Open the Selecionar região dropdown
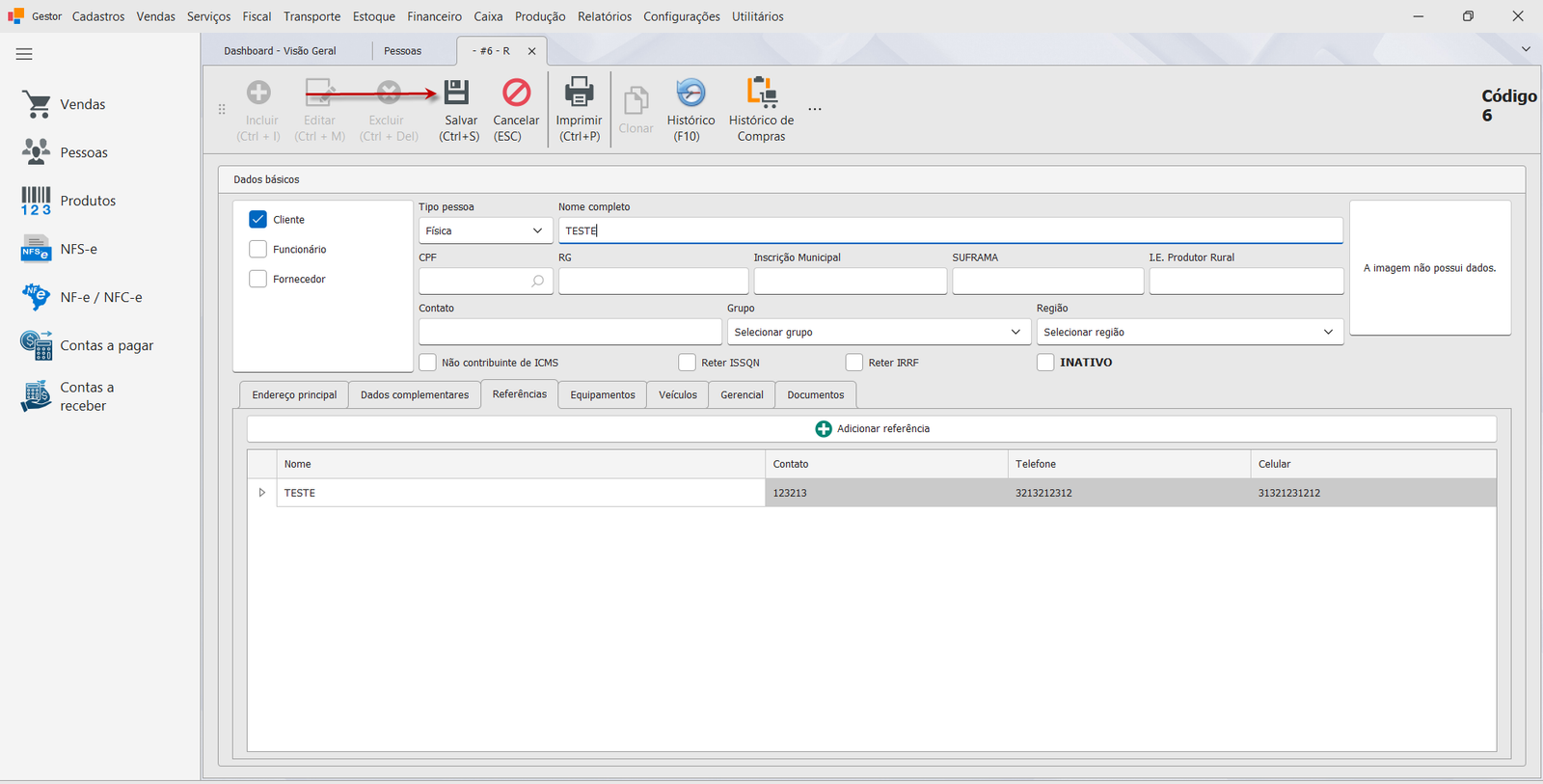 coord(1189,332)
